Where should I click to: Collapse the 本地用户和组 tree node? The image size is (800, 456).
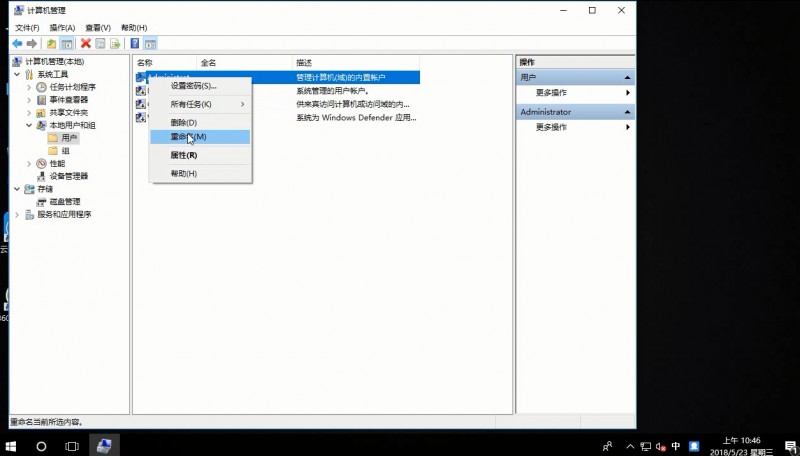[x=29, y=125]
